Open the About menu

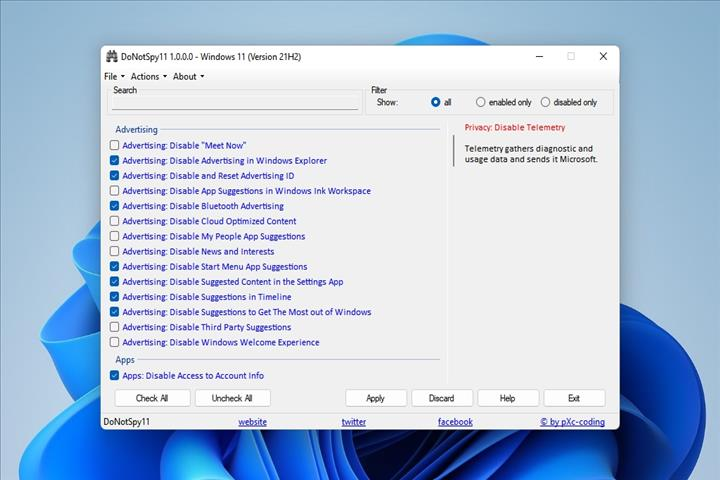[x=188, y=76]
